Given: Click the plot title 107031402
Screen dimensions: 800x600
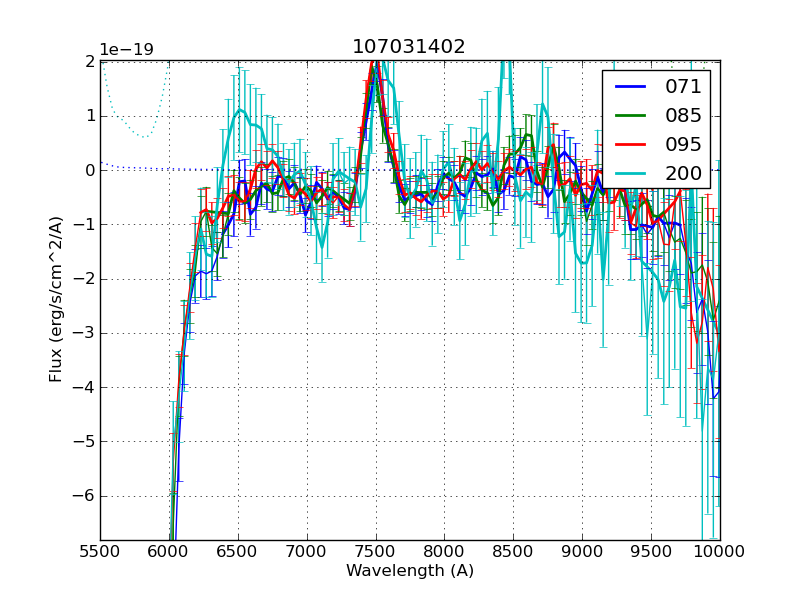Looking at the screenshot, I should [408, 47].
